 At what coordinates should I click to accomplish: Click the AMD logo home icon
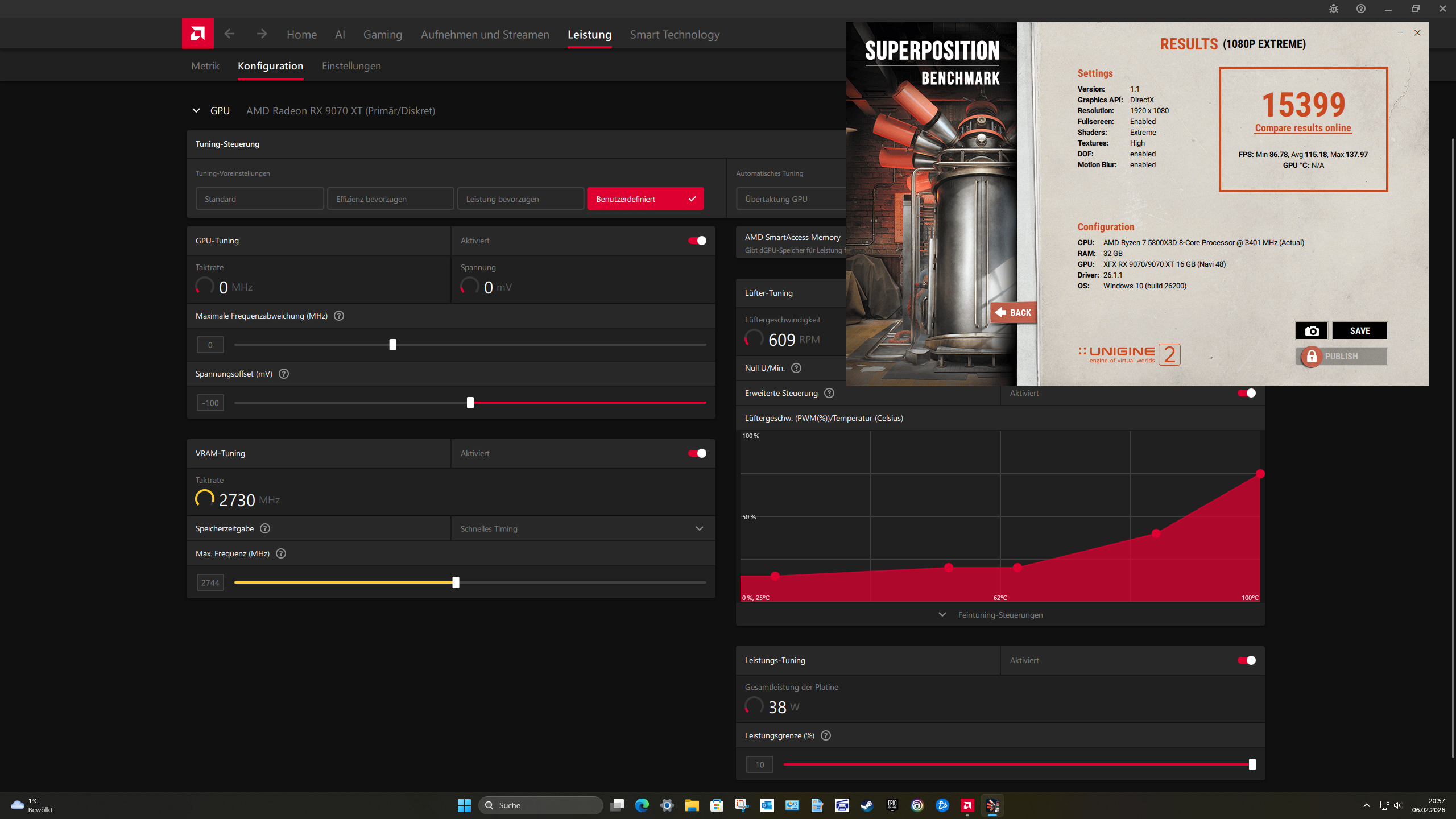197,34
